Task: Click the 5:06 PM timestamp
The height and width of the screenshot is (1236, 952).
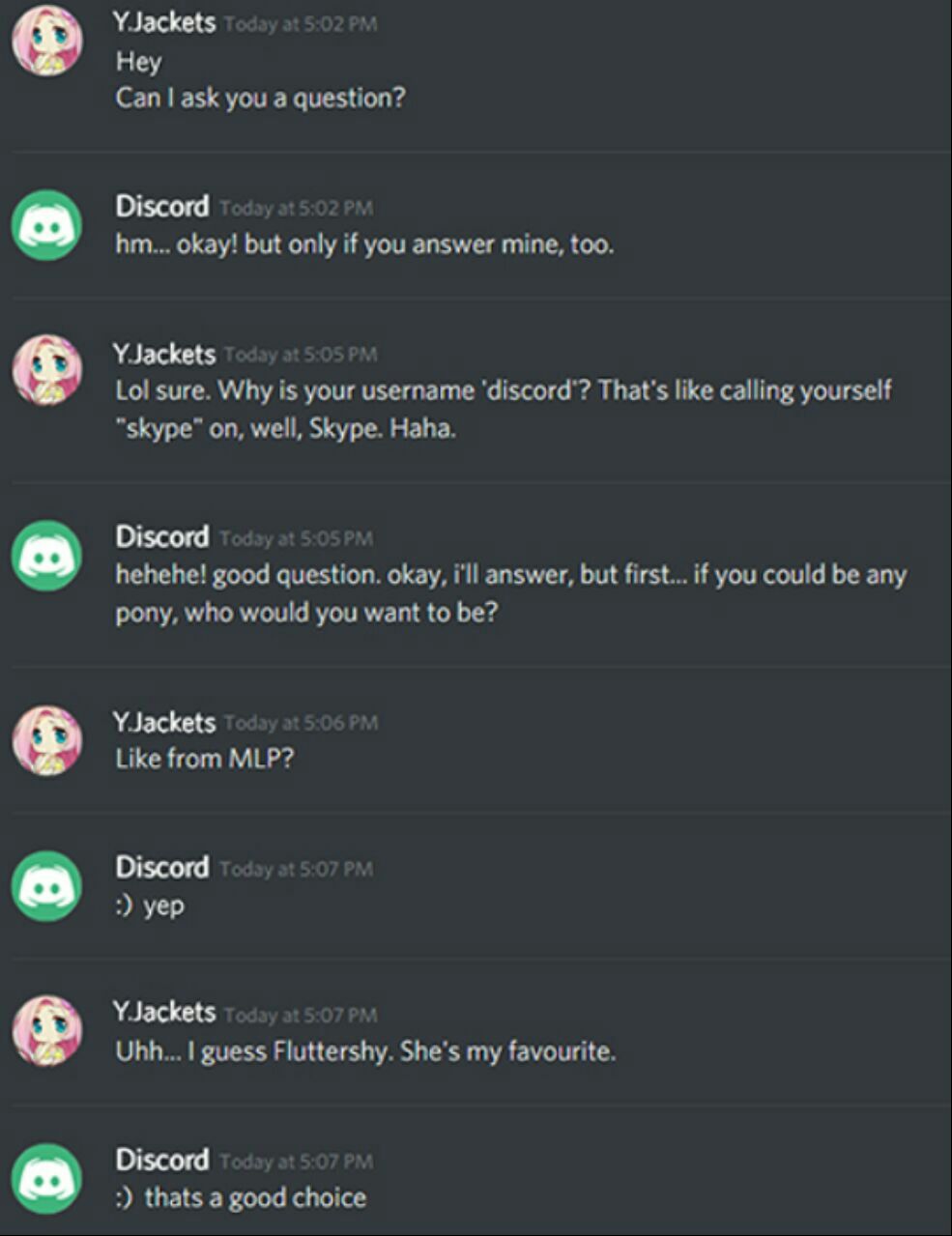Action: click(301, 723)
